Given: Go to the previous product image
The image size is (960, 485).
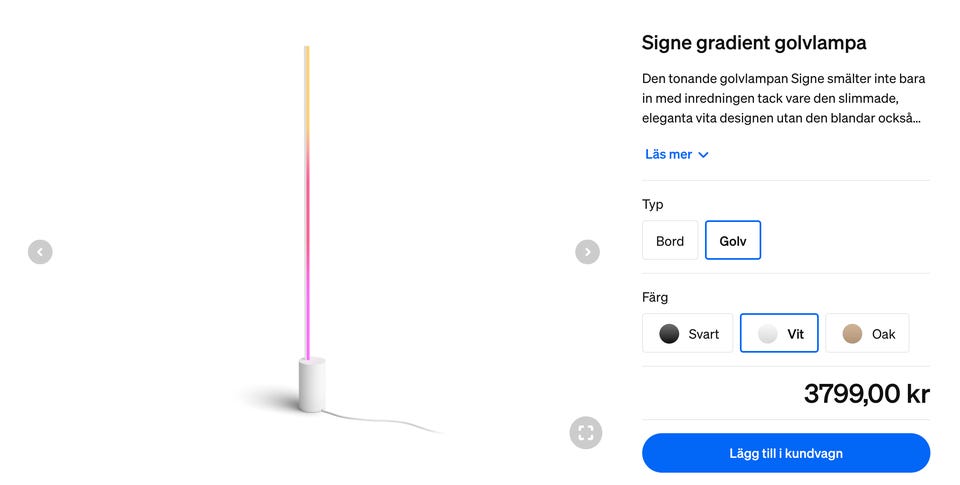Looking at the screenshot, I should [x=40, y=252].
